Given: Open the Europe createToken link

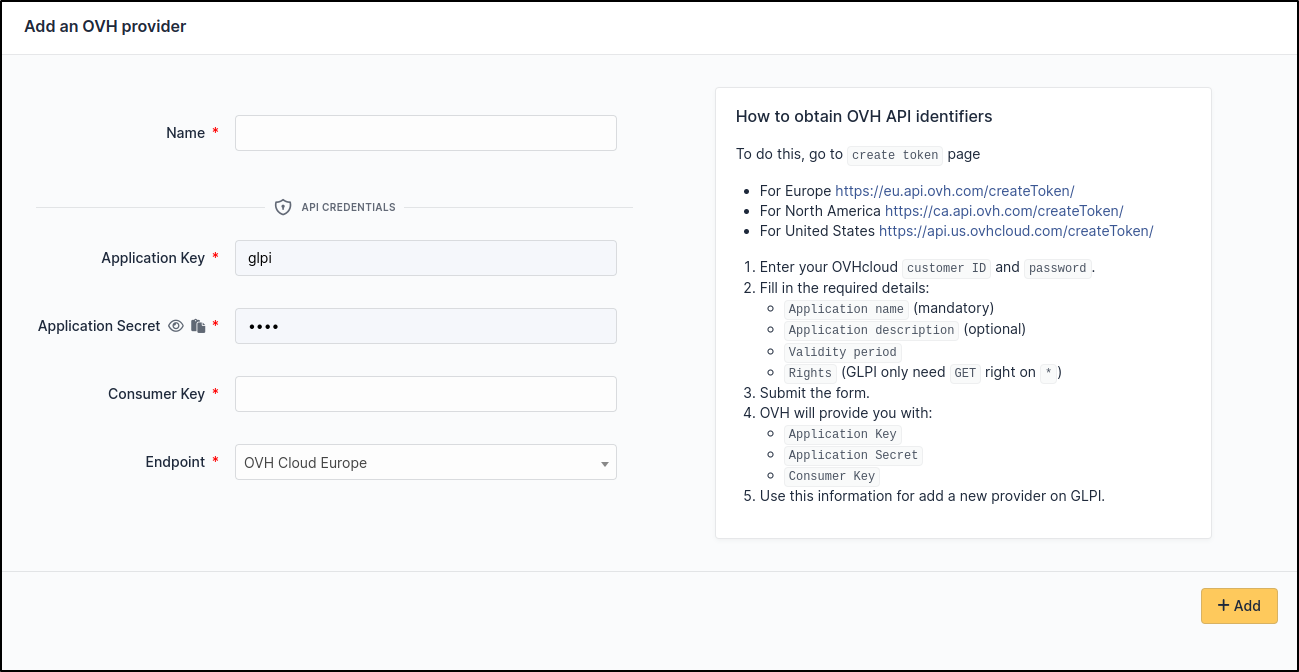Looking at the screenshot, I should point(954,190).
